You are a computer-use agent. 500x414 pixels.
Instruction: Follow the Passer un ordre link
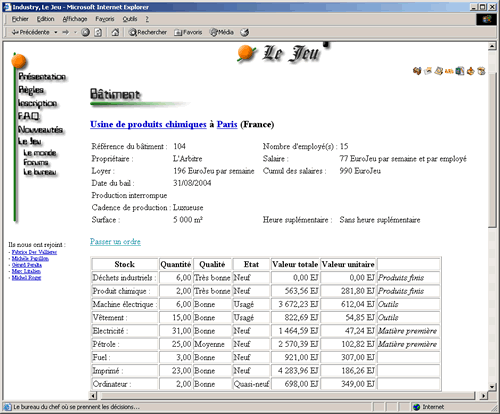[115, 242]
